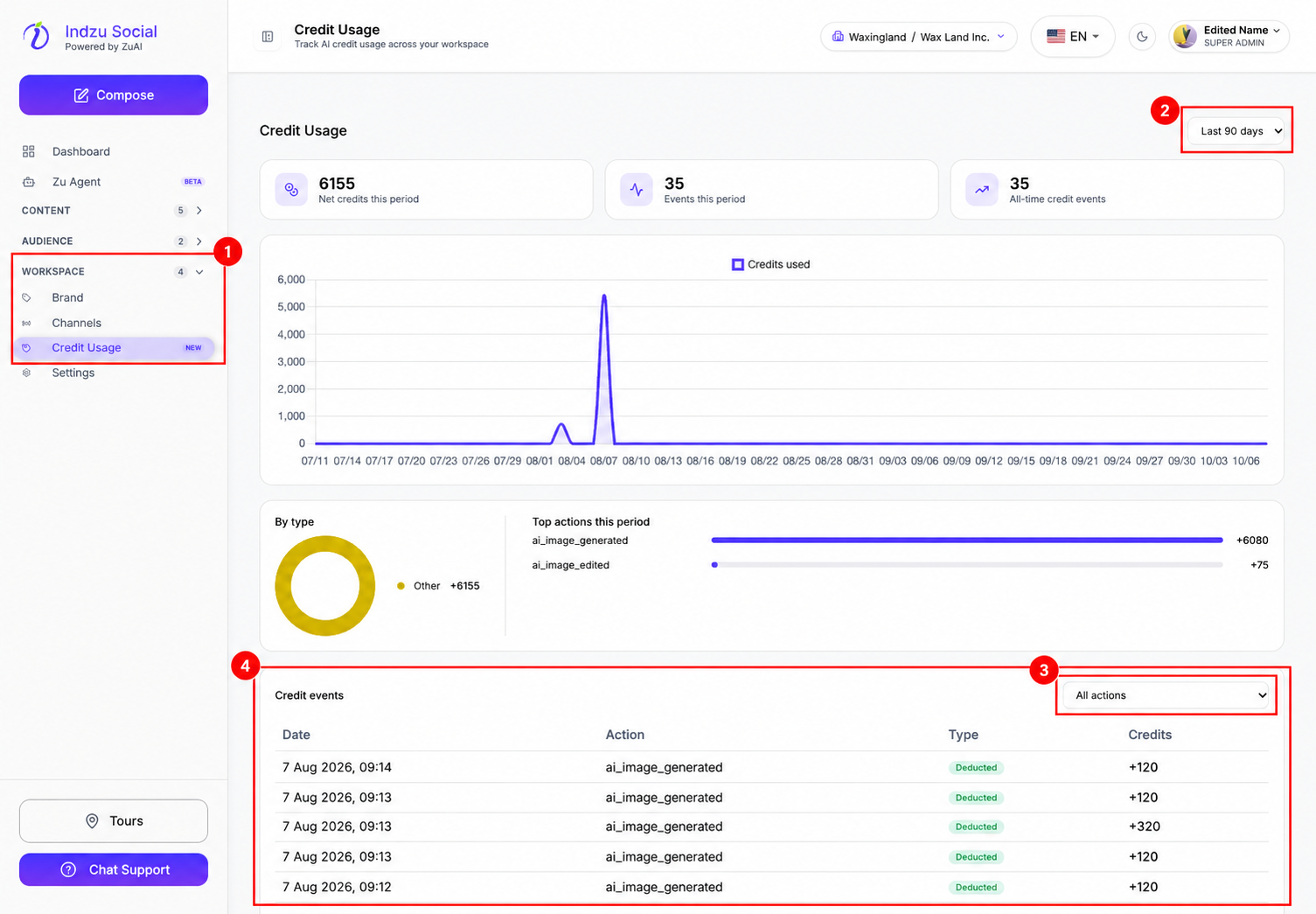Click the Date column header
Screen dimensions: 1316x914
[296, 735]
